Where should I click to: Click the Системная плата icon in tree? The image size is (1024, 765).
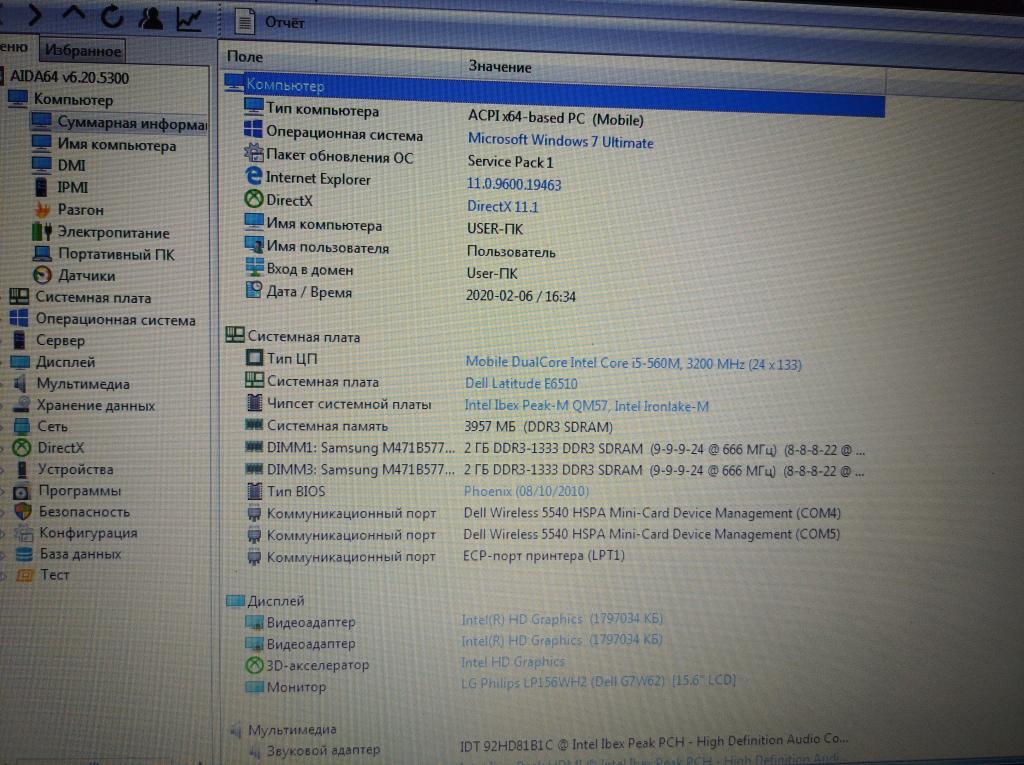pyautogui.click(x=18, y=297)
